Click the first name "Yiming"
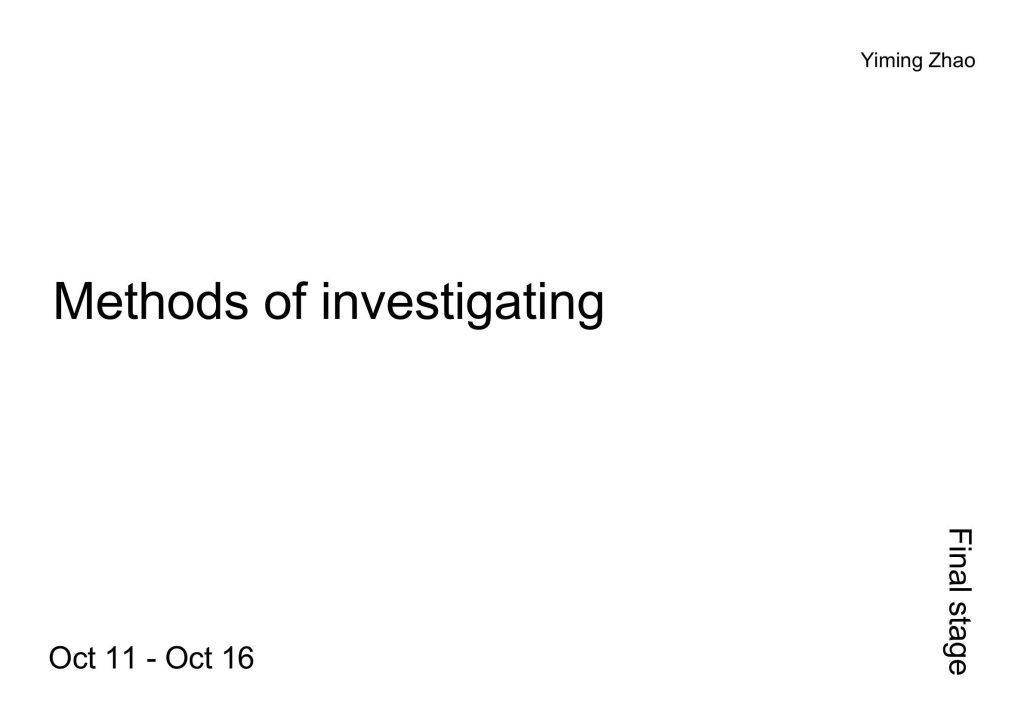The width and height of the screenshot is (1024, 724). 891,61
